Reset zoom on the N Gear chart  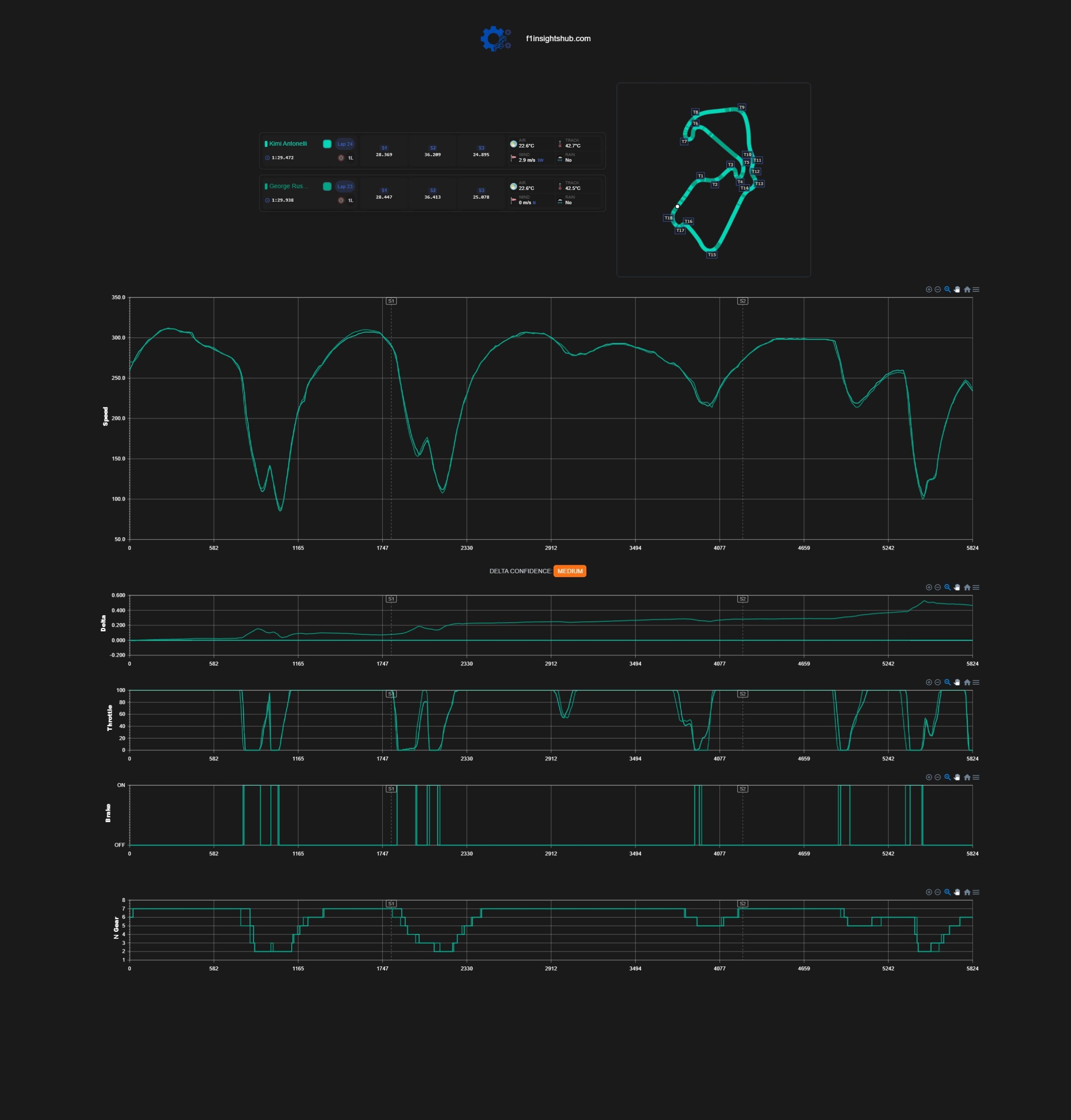point(967,892)
